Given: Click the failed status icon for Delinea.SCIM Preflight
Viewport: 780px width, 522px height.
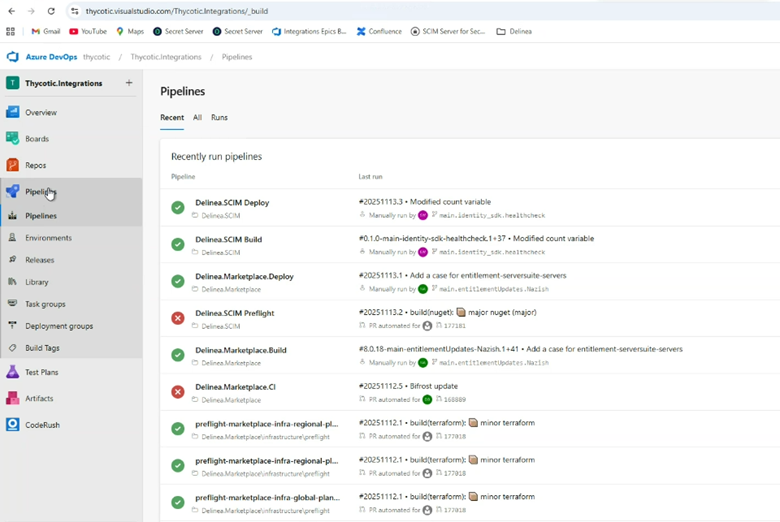Looking at the screenshot, I should click(178, 318).
